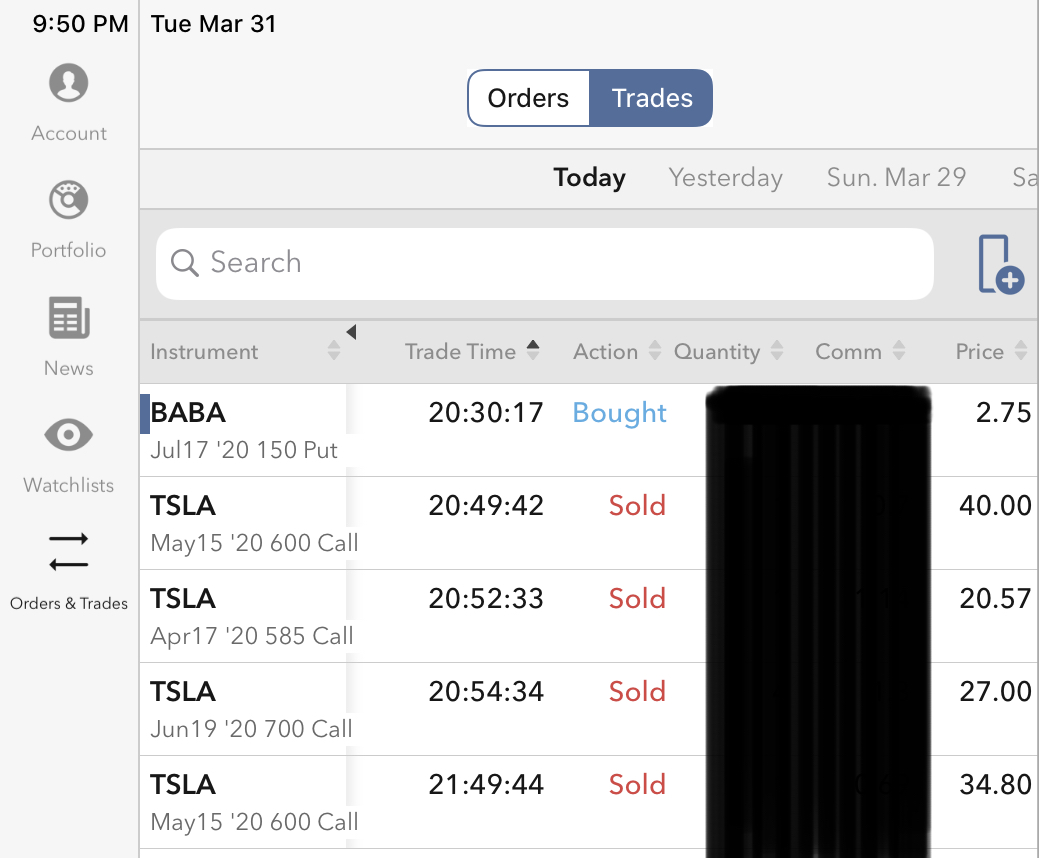Collapse the Instrument column triangle arrow
Screen dimensions: 1039x858
click(x=351, y=332)
